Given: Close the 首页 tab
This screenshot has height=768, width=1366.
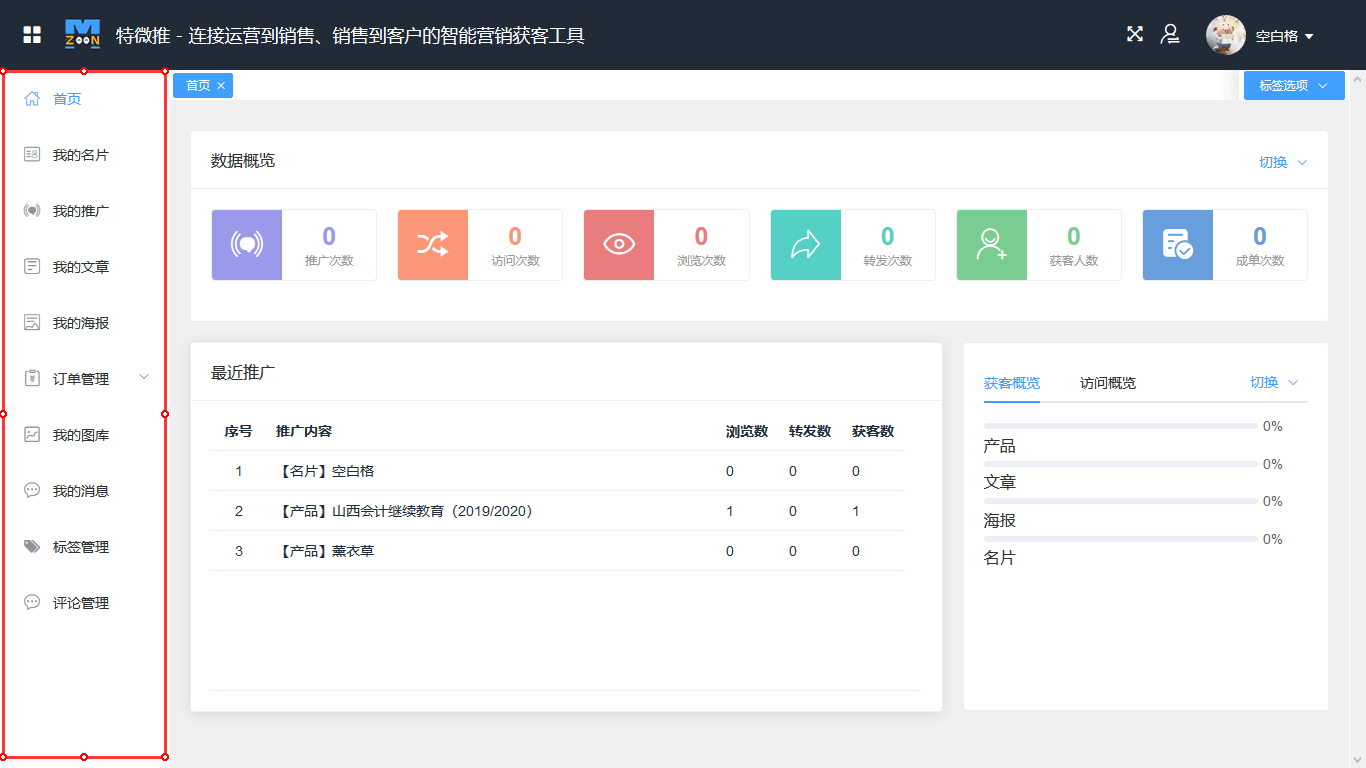Looking at the screenshot, I should [221, 86].
